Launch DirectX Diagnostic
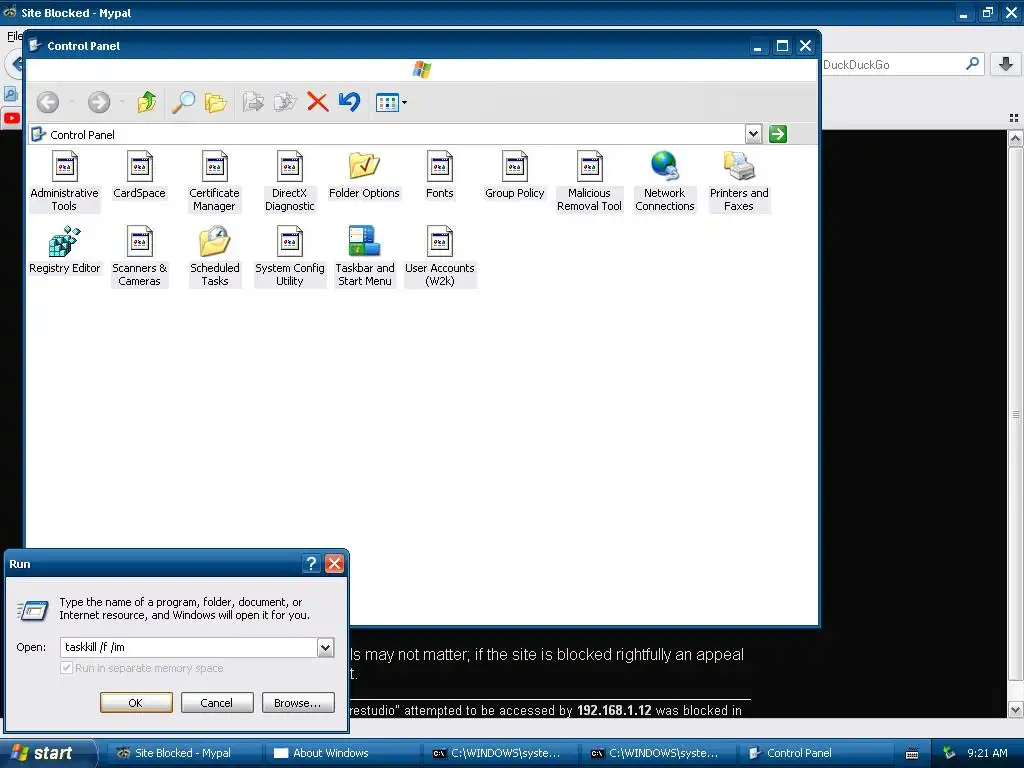Image resolution: width=1024 pixels, height=768 pixels. [x=289, y=181]
